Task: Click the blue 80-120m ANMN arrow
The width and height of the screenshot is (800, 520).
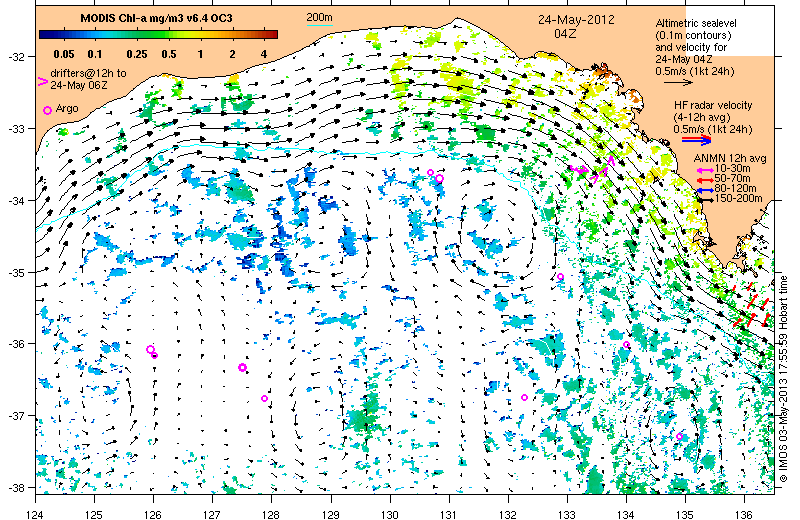Action: (x=705, y=190)
